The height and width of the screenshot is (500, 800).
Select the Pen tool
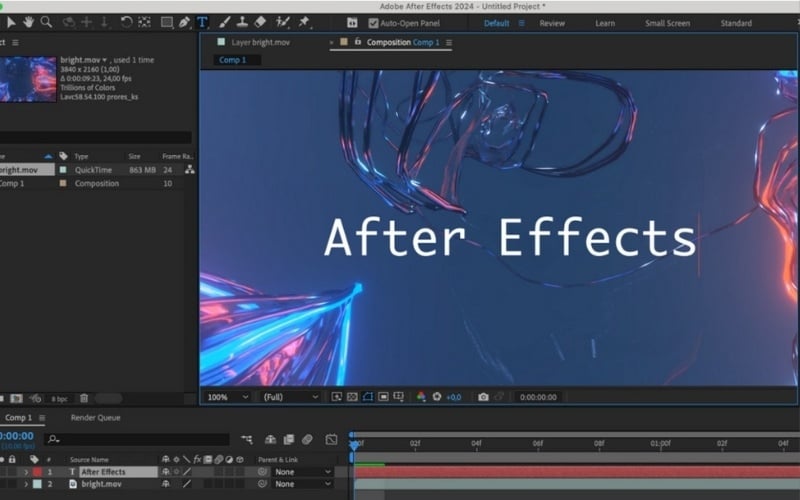[x=184, y=22]
